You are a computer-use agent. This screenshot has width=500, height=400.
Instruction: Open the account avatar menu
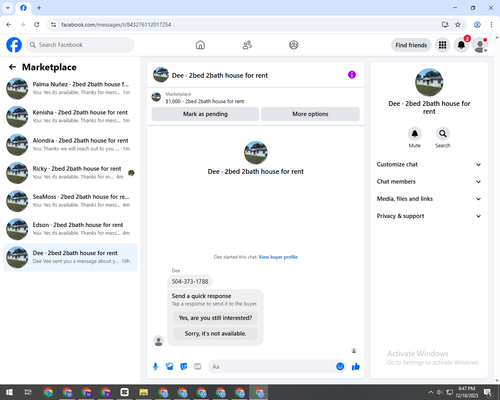(480, 45)
